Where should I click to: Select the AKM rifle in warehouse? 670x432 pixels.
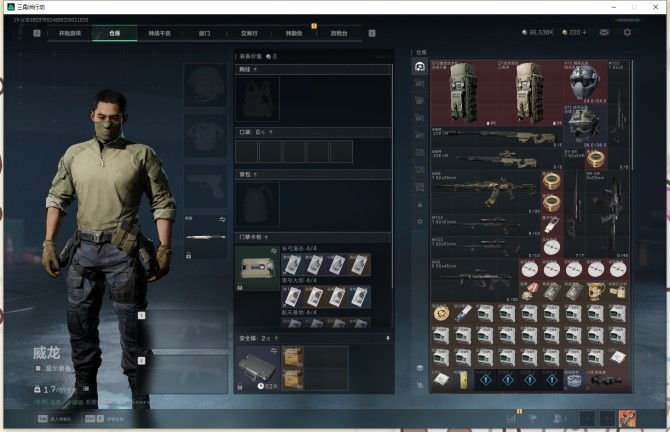tap(486, 192)
